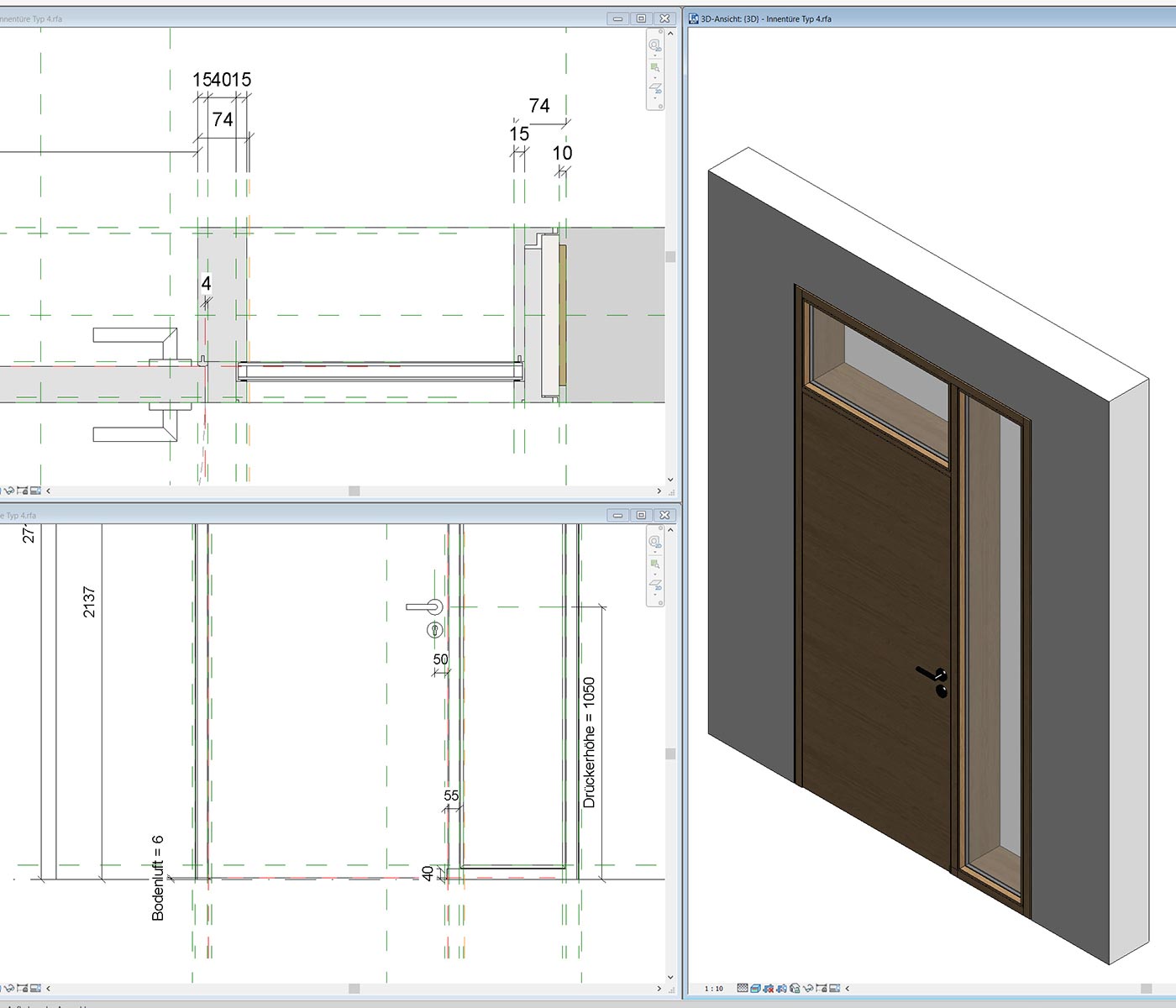Click Preview Visibility icon in the elevation view bar
The width and height of the screenshot is (1176, 1008).
35,988
